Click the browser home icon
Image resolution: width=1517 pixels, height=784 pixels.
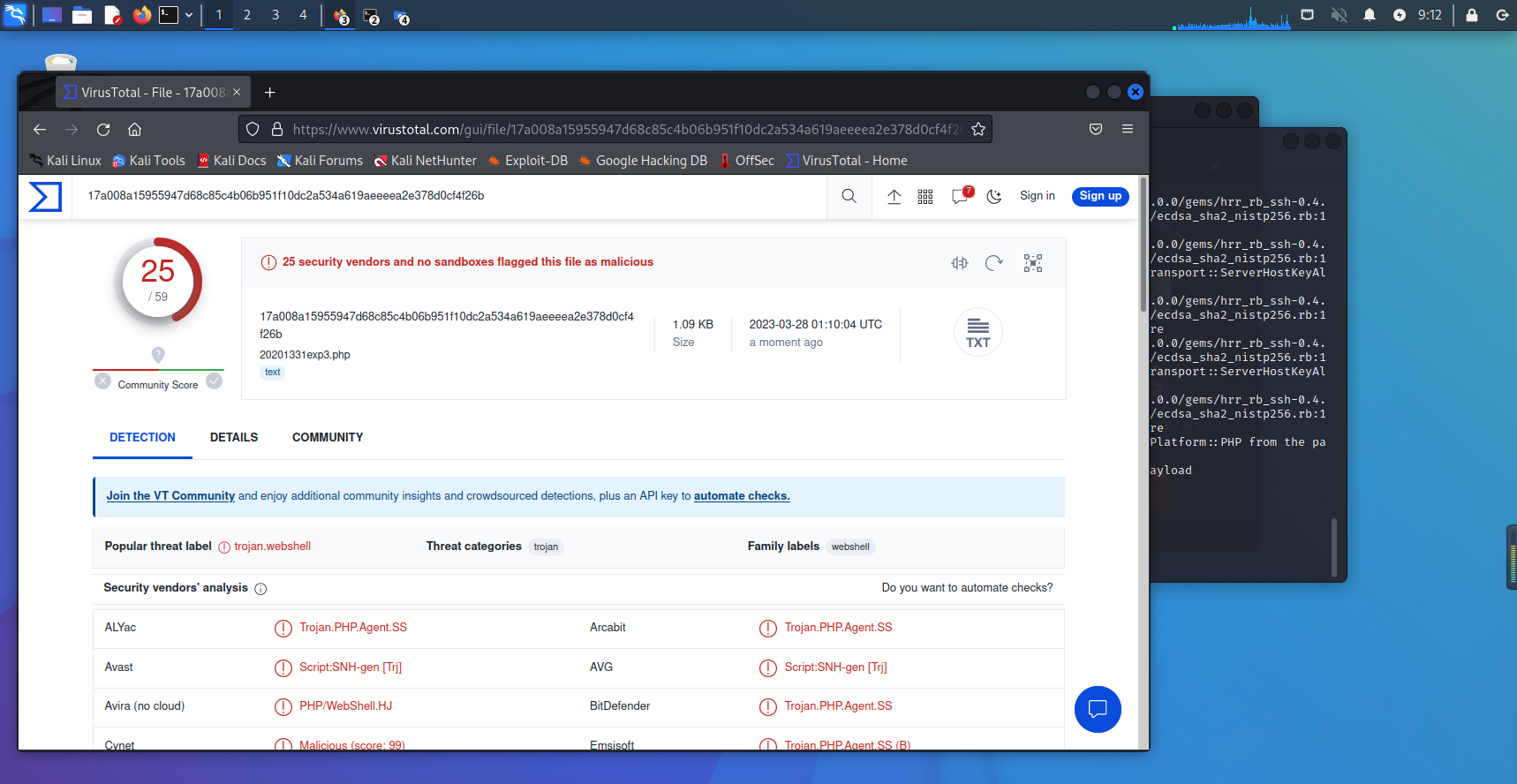tap(134, 130)
